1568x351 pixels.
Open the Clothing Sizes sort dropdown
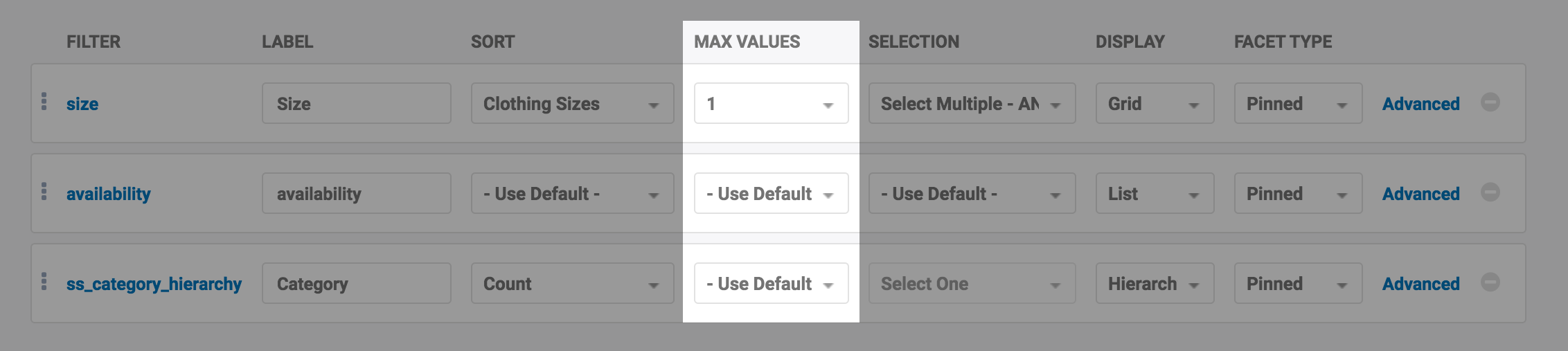(572, 104)
